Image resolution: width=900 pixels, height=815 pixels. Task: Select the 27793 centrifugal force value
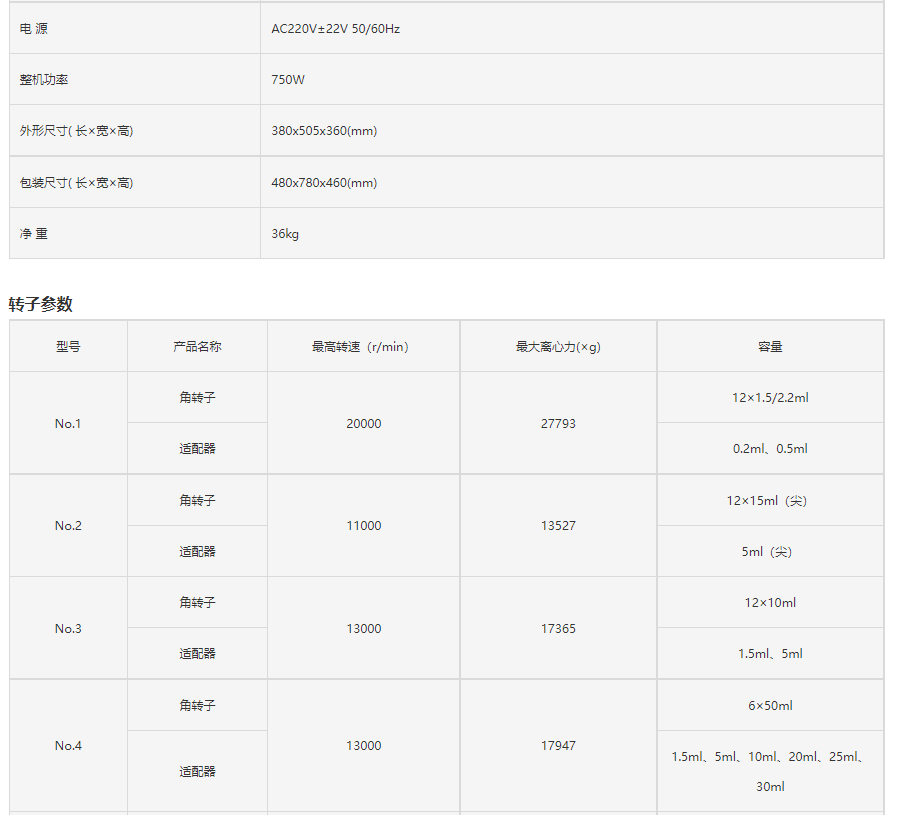[x=558, y=424]
